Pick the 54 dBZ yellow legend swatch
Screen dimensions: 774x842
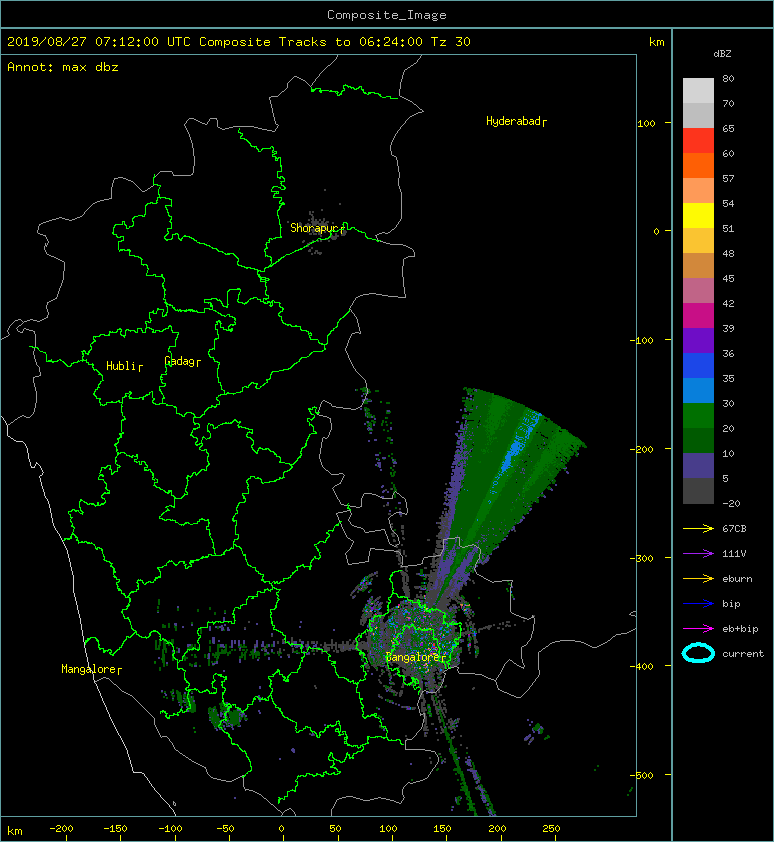click(x=698, y=215)
